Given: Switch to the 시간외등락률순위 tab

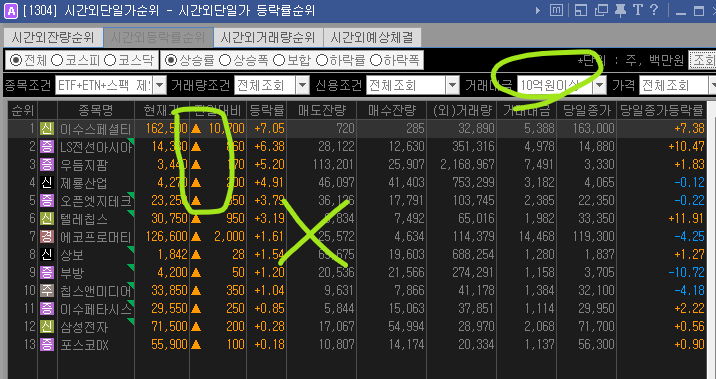Looking at the screenshot, I should click(158, 37).
